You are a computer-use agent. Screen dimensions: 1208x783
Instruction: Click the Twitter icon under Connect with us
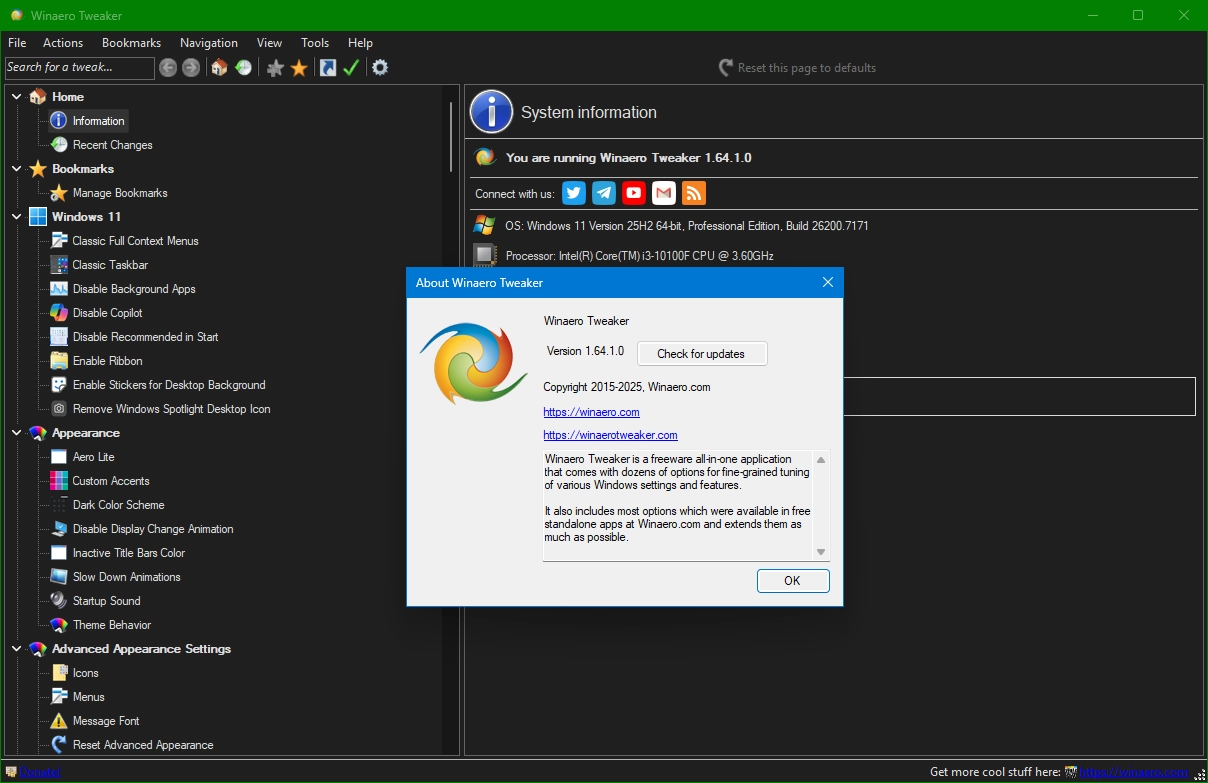point(574,193)
